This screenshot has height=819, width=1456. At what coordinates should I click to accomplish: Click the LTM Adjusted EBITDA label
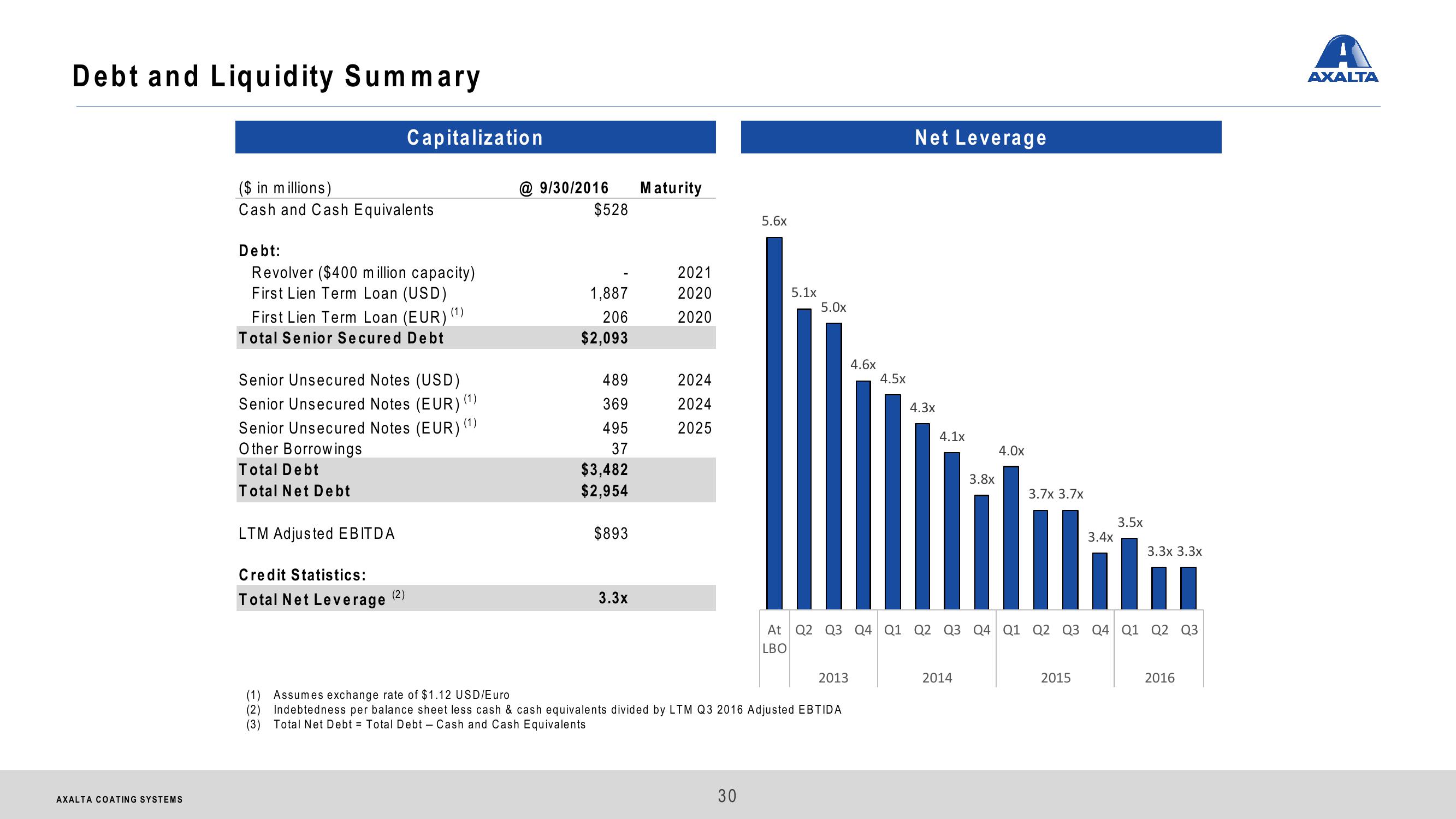pyautogui.click(x=317, y=533)
